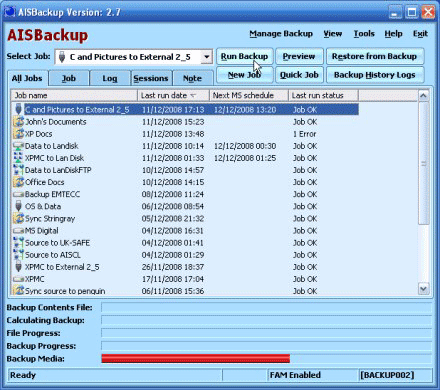
Task: Open Backup History Logs
Action: pyautogui.click(x=375, y=75)
